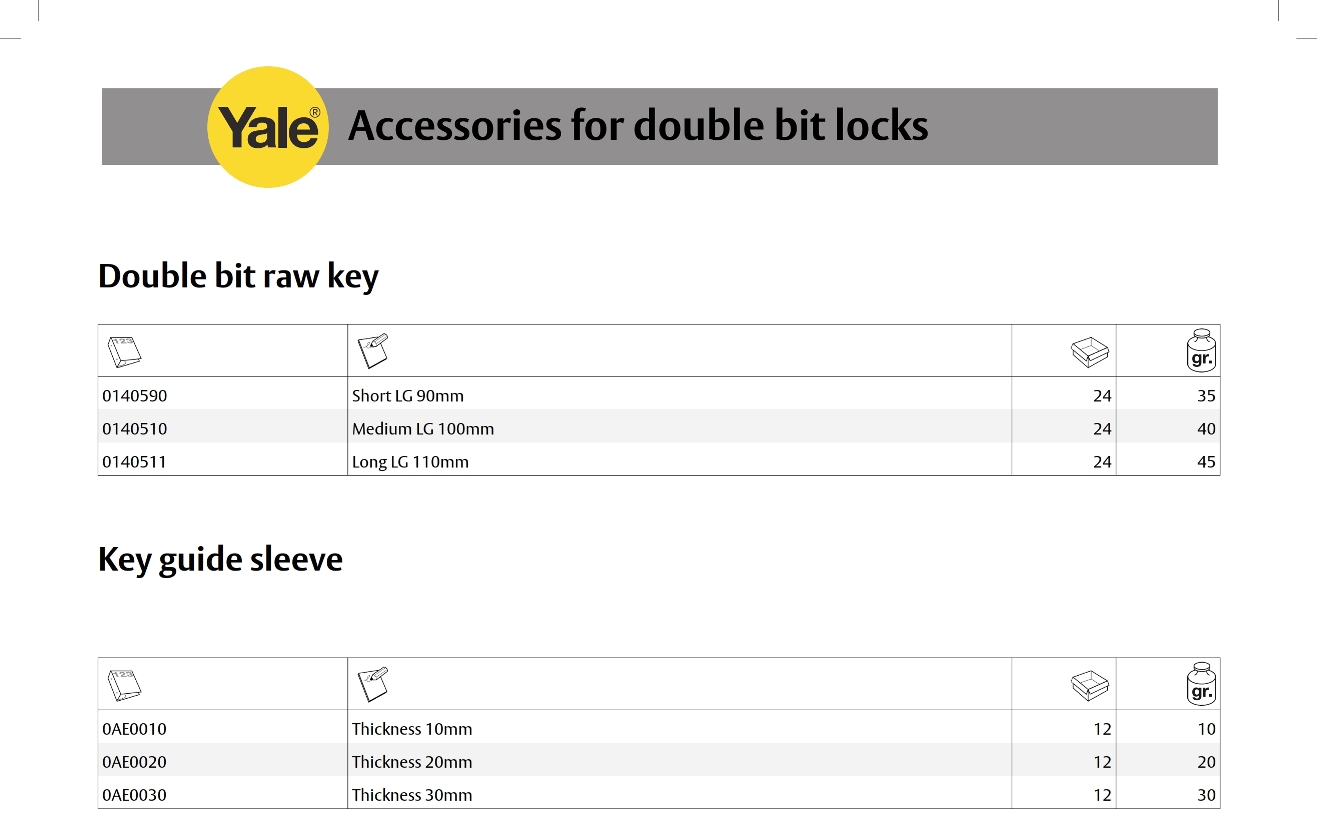Select article code 0140510
Viewport: 1317px width, 838px height.
tap(135, 429)
